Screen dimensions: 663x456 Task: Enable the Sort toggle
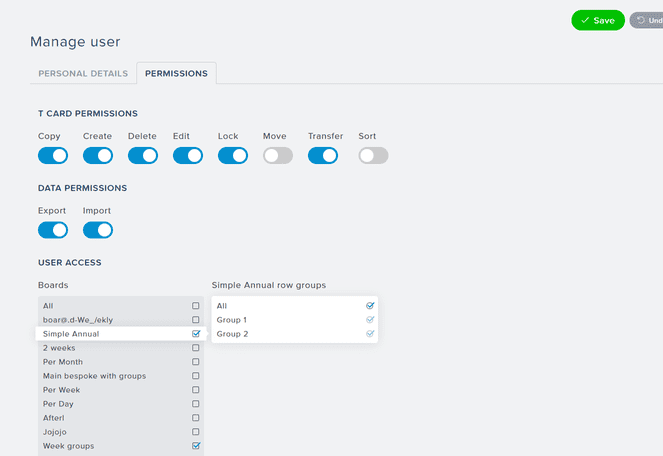pyautogui.click(x=373, y=155)
